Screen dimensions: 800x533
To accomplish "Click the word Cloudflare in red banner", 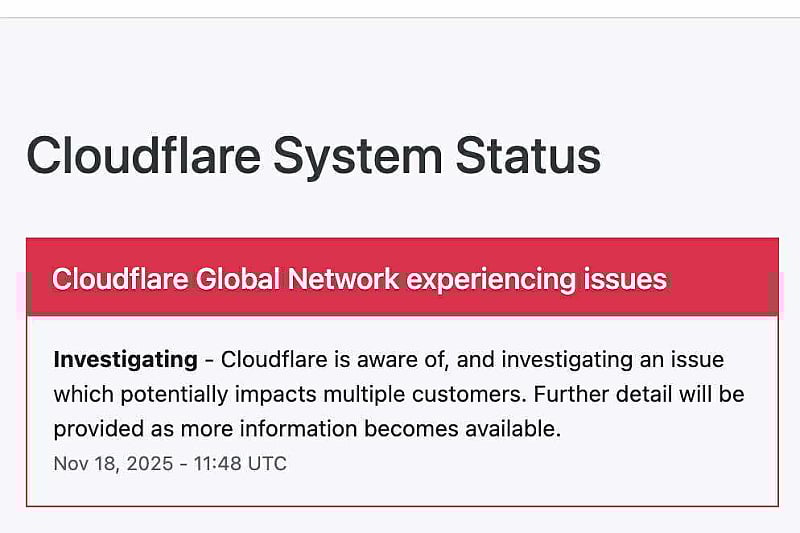I will [x=120, y=279].
